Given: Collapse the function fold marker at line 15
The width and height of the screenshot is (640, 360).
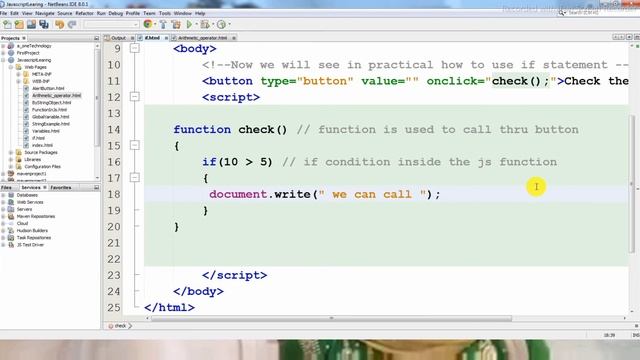Looking at the screenshot, I should (135, 145).
